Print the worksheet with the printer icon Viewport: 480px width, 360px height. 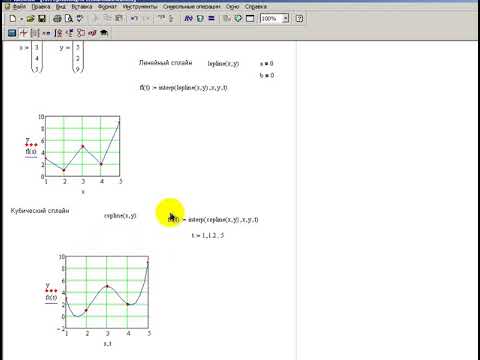57,19
